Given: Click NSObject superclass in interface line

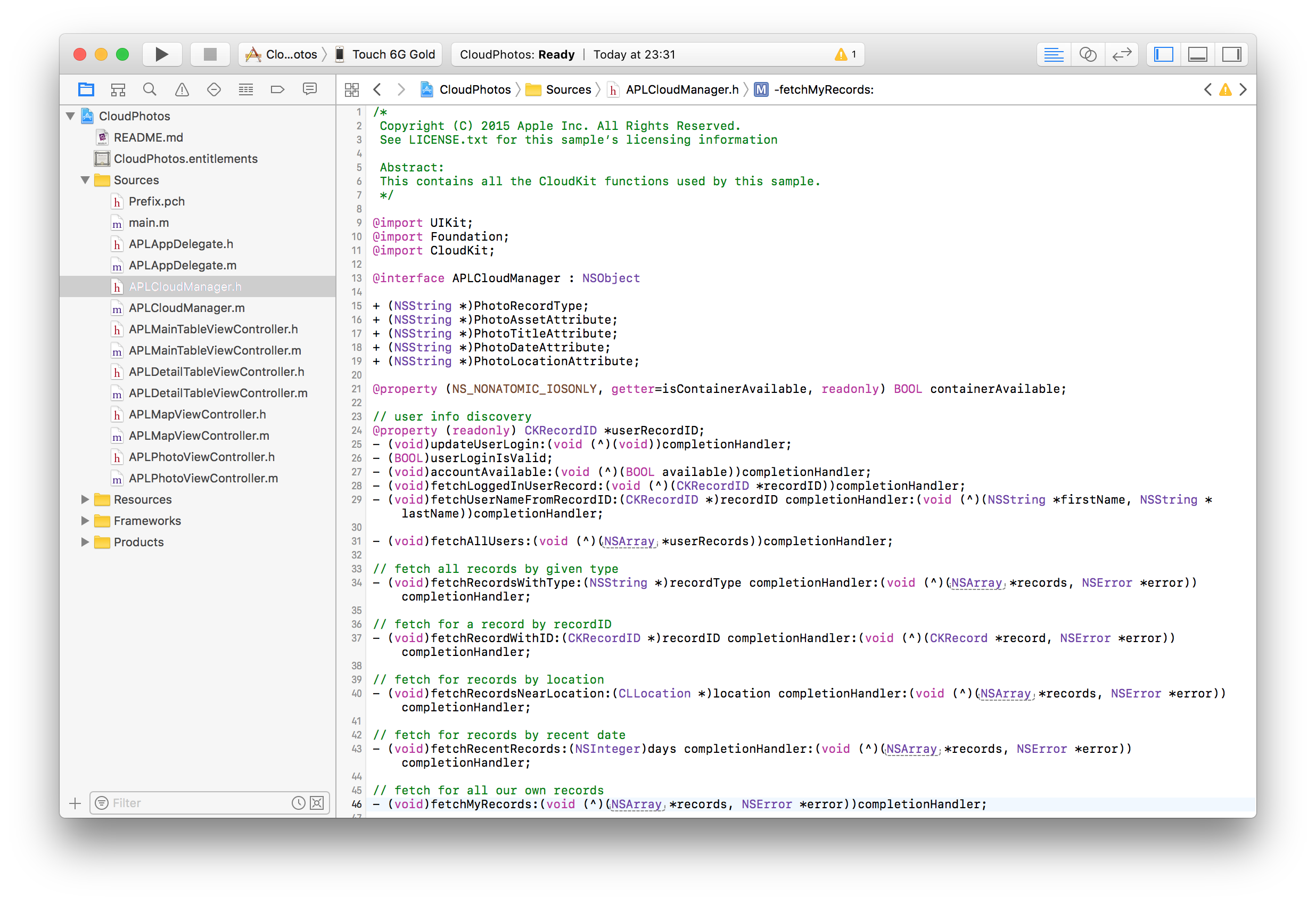Looking at the screenshot, I should [x=611, y=278].
